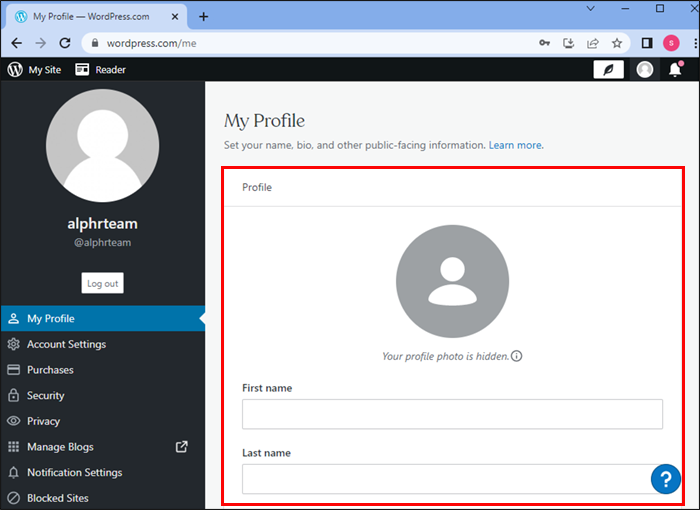
Task: Click the Notification Settings bell icon
Action: (14, 472)
